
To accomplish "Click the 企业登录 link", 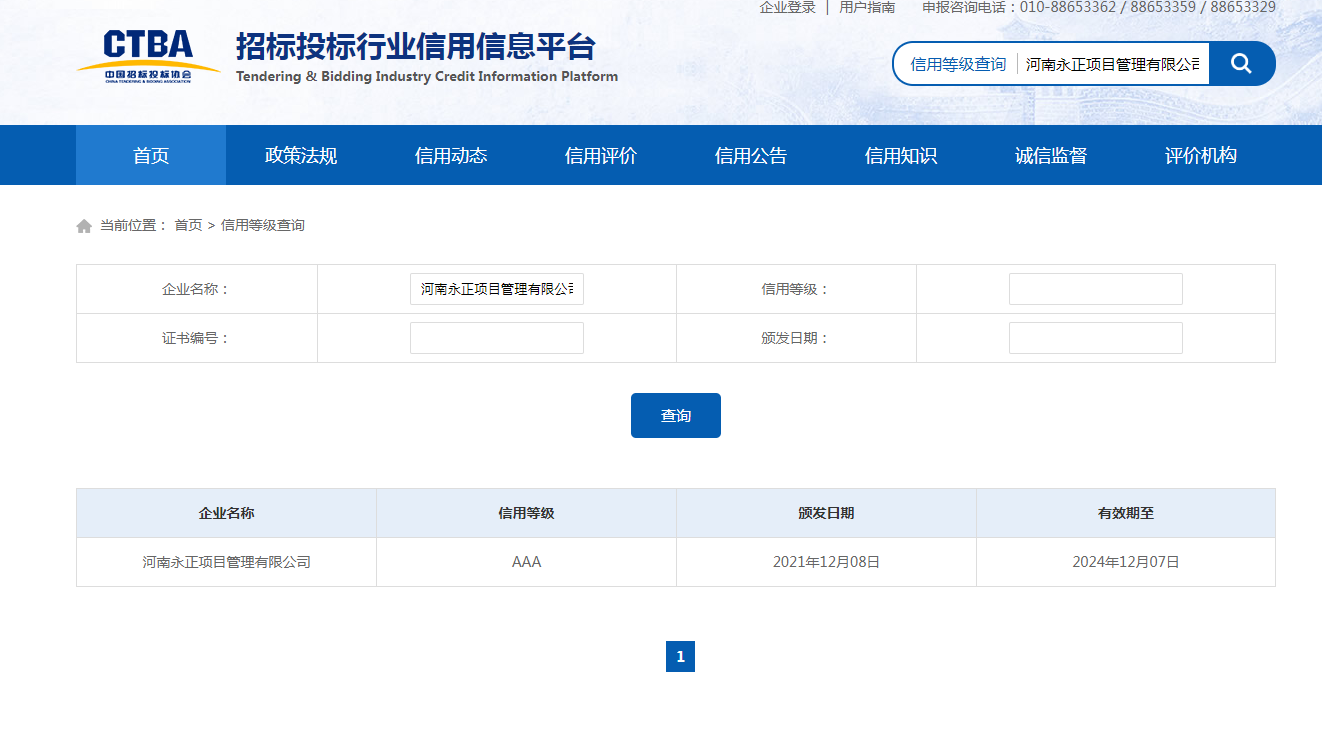I will 787,7.
